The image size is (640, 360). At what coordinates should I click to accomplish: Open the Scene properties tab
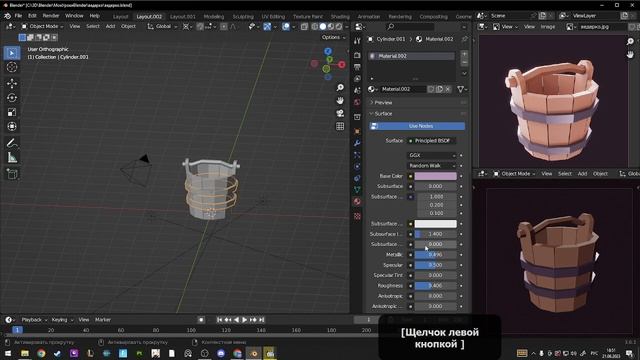[x=357, y=91]
